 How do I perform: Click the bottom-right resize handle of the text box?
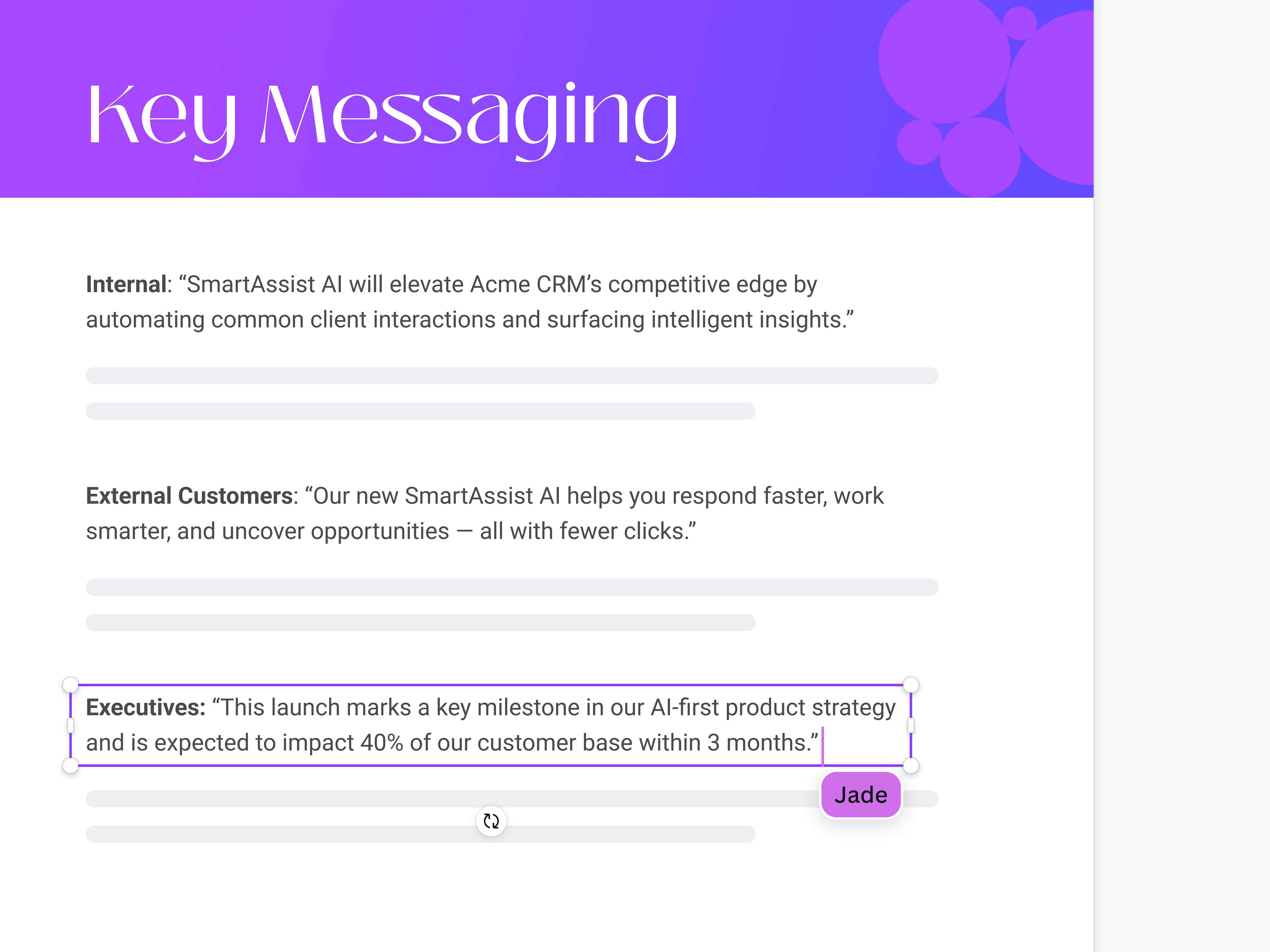pos(911,766)
